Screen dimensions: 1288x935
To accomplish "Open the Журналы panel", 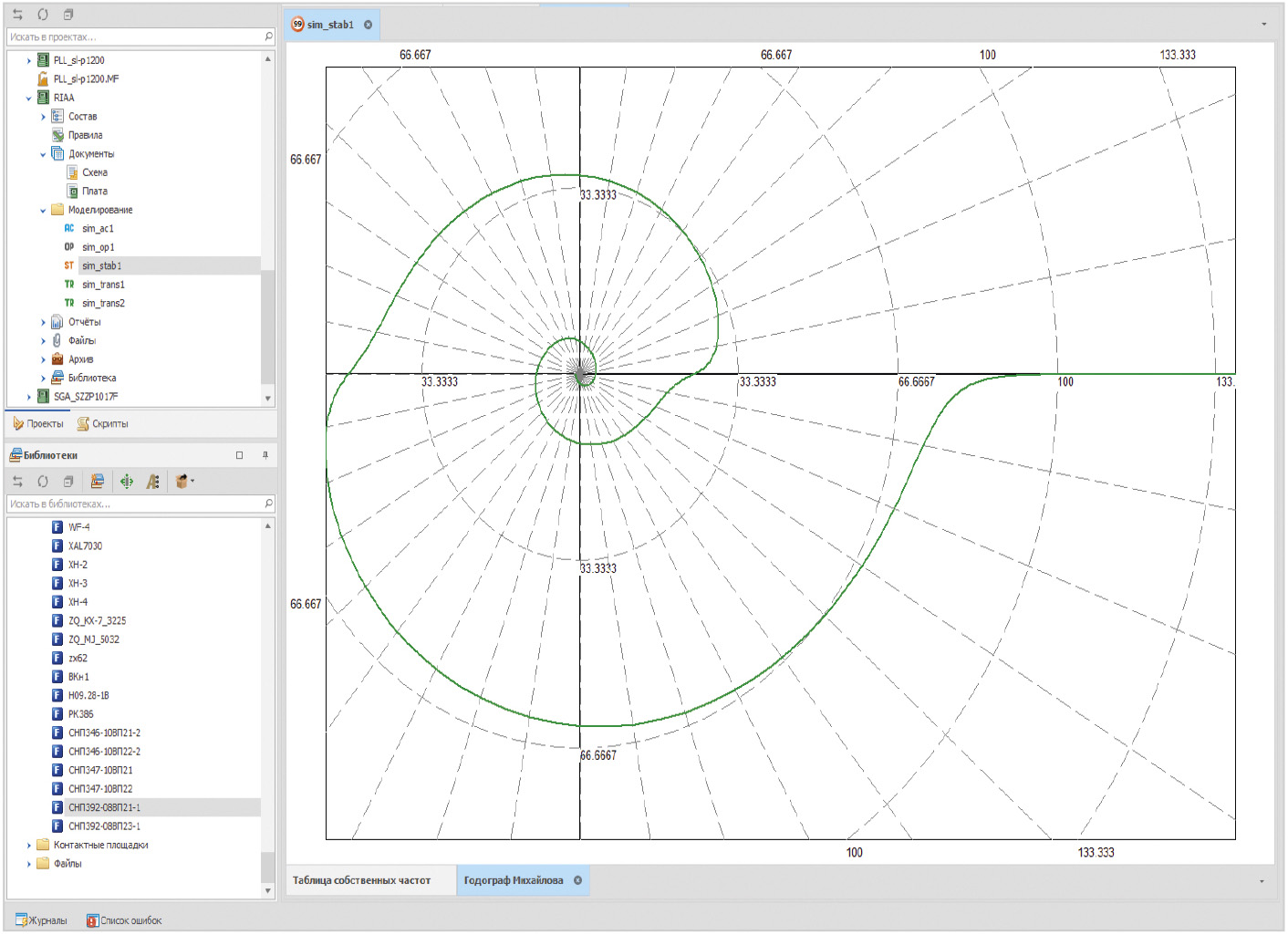I will pos(41,920).
